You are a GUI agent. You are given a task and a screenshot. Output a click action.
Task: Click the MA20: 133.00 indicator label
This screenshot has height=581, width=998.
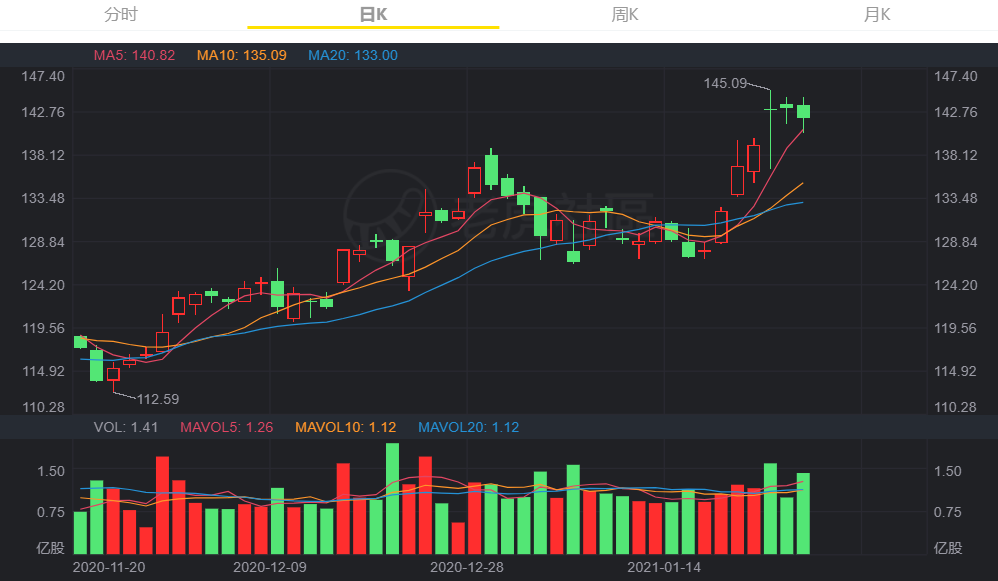pos(353,55)
